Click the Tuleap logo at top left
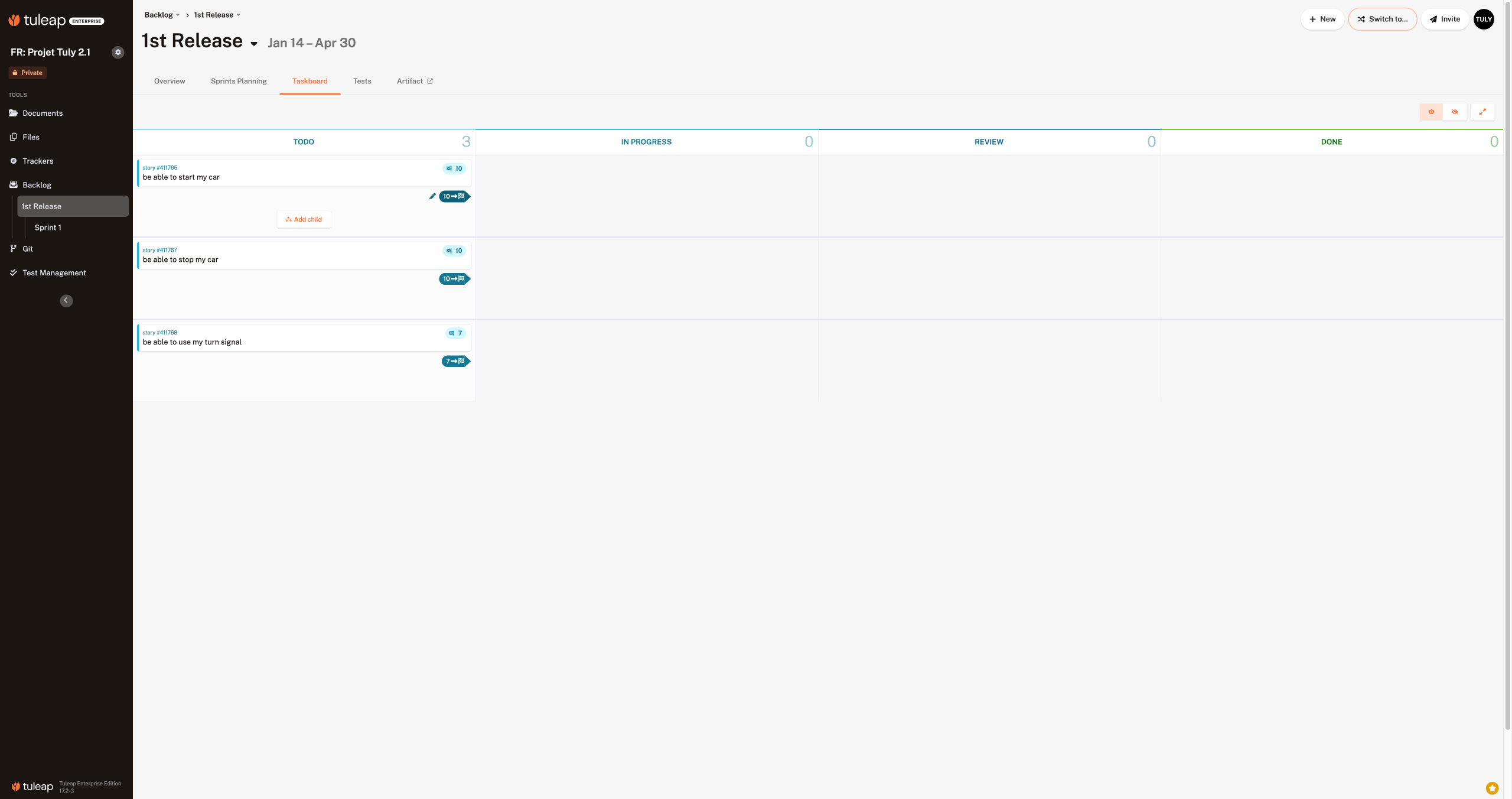 [38, 21]
